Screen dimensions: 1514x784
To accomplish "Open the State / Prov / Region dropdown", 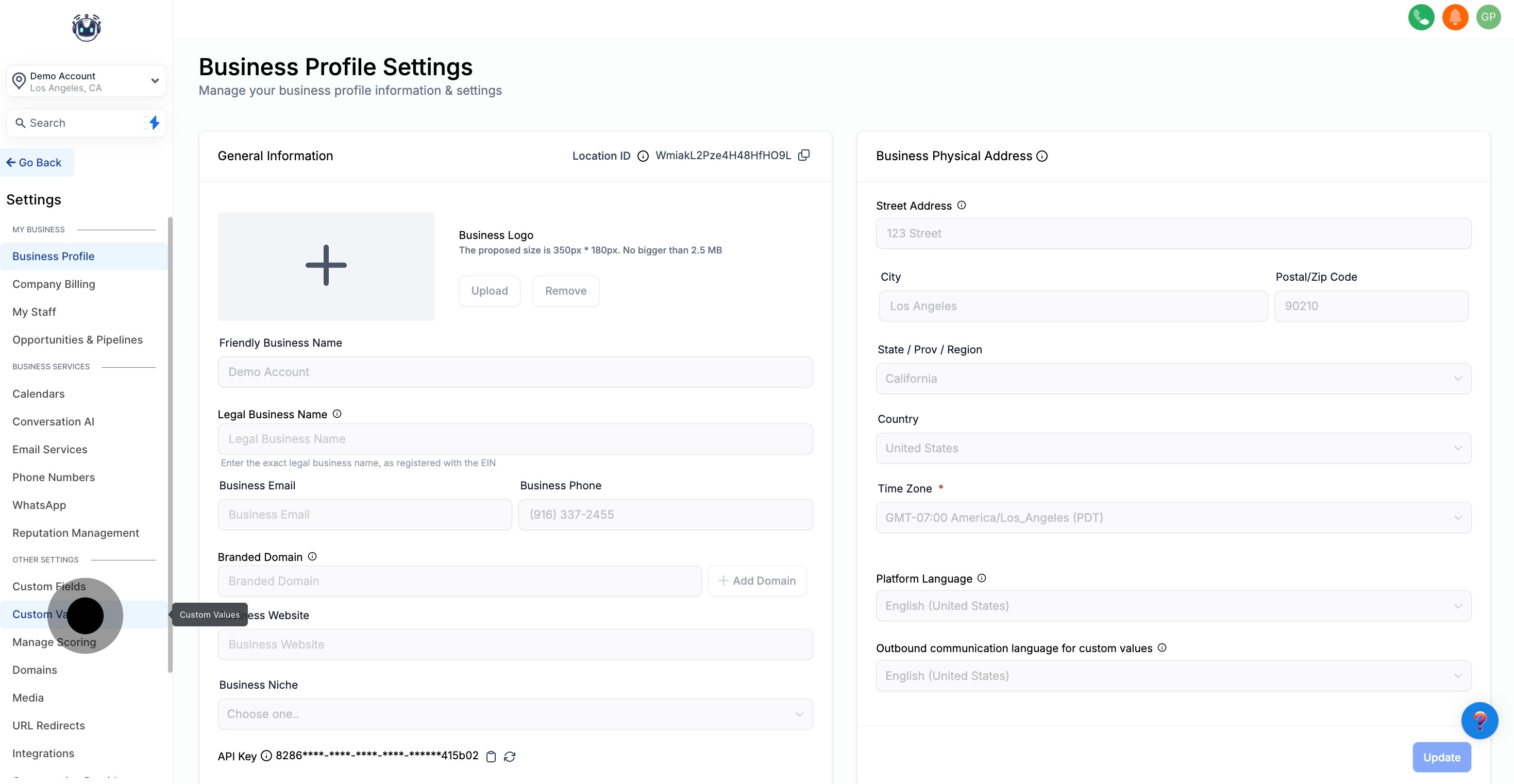I will click(1173, 379).
